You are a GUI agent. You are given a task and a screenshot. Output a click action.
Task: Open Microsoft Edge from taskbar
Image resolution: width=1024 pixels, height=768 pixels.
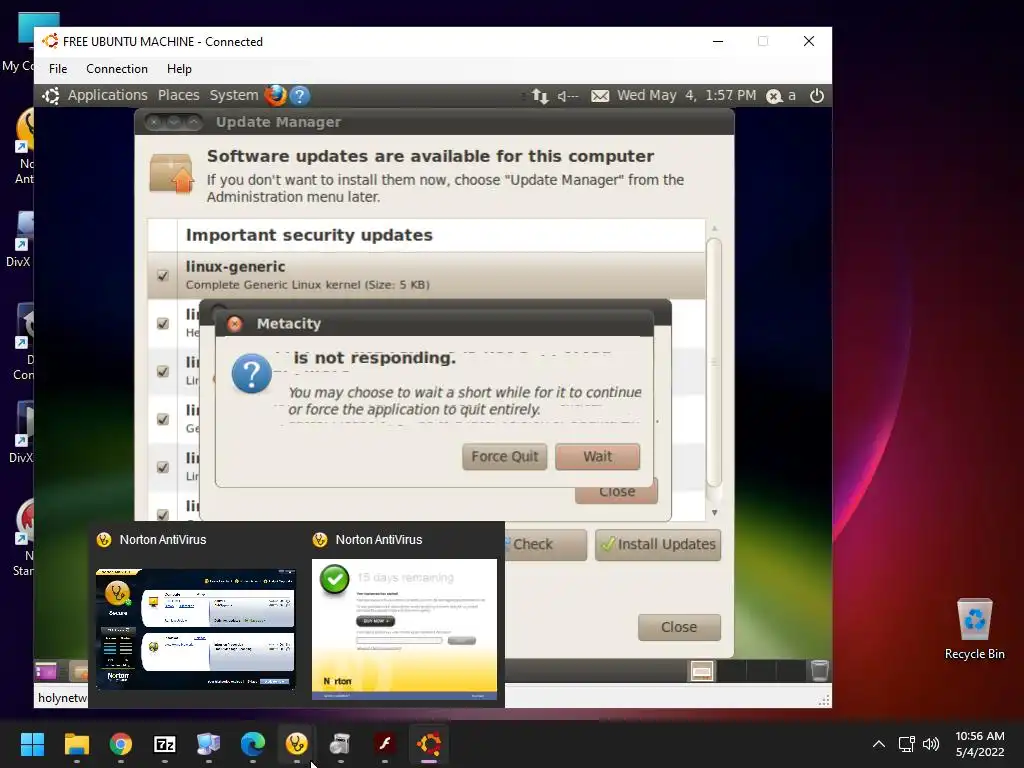click(x=253, y=744)
